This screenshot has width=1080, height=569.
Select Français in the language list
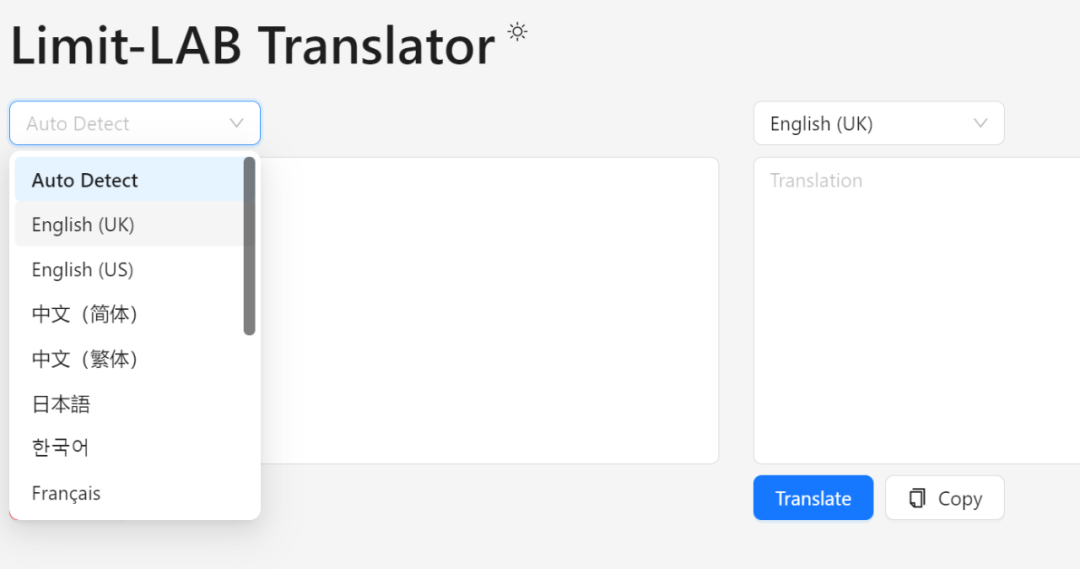coord(66,493)
